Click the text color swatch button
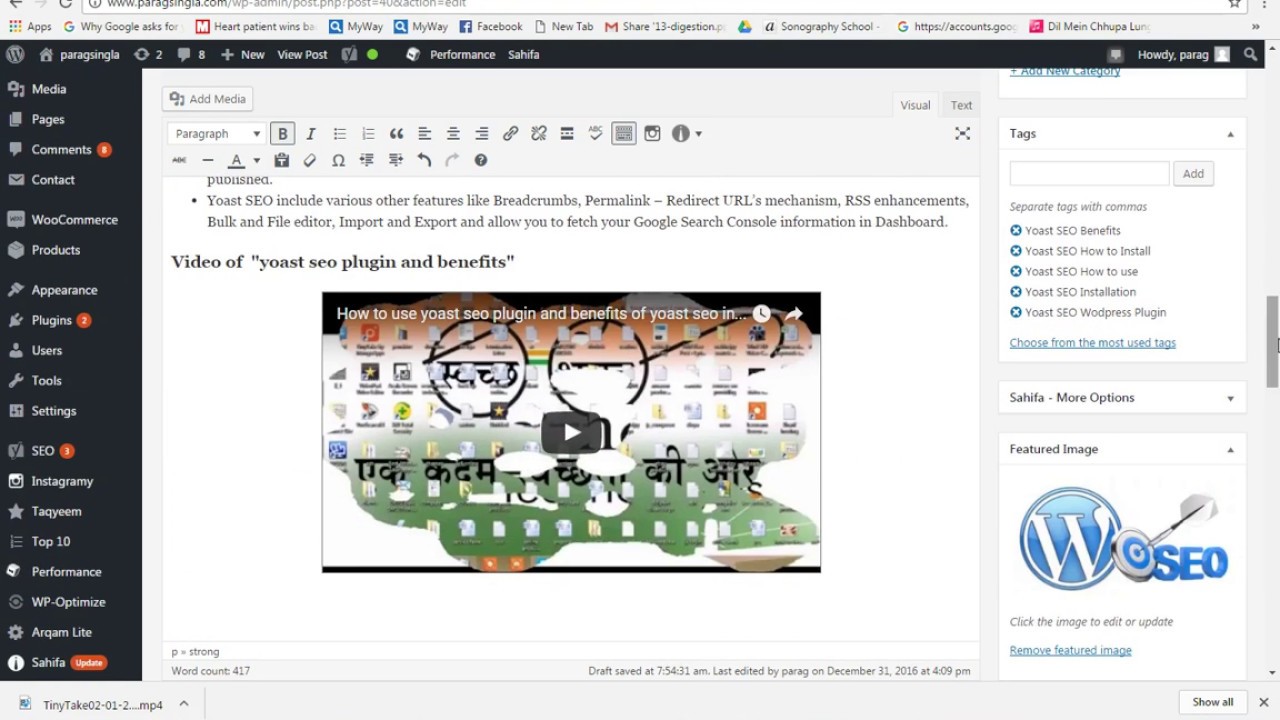 237,160
